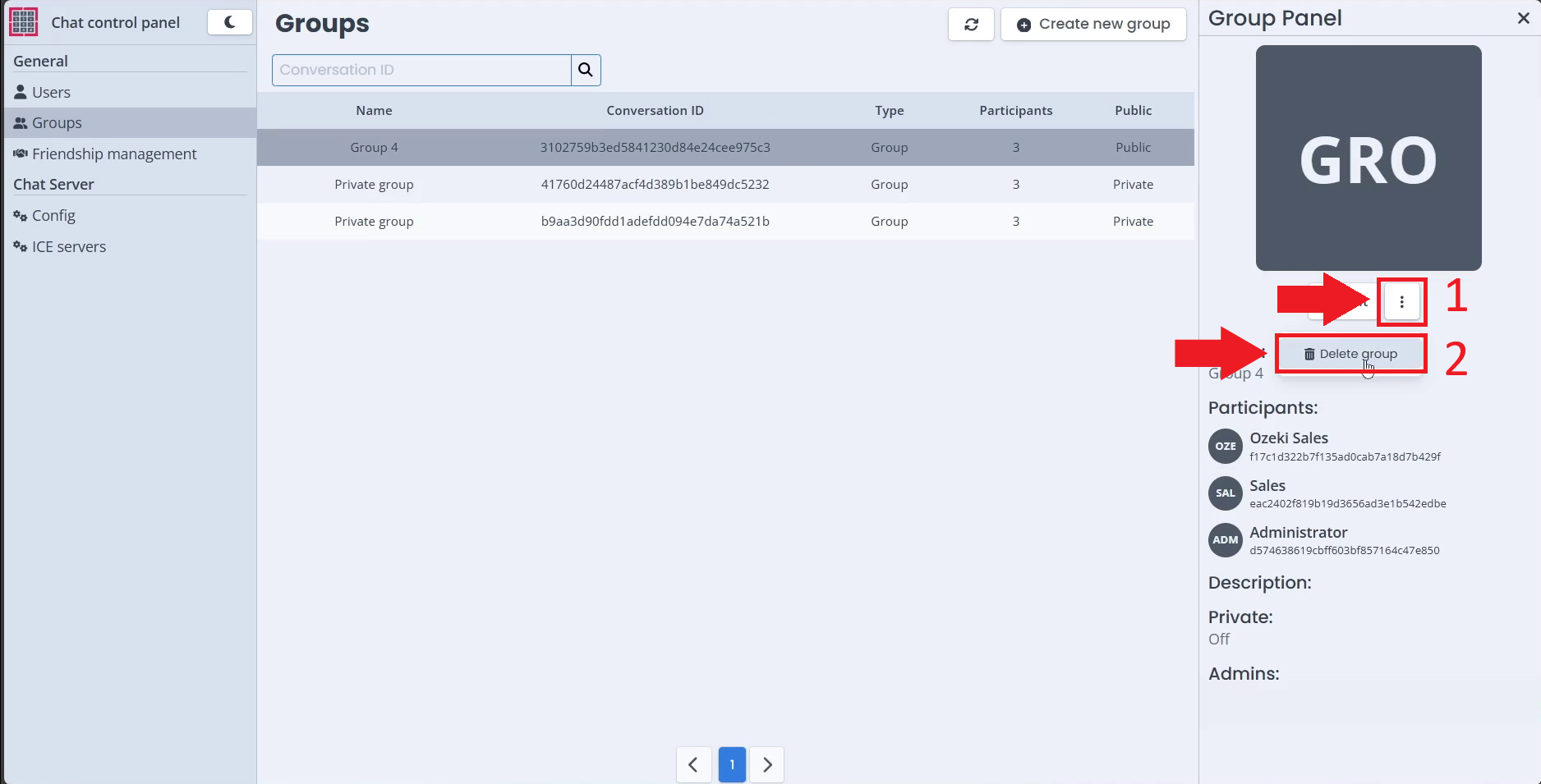Click the Conversation ID search field
This screenshot has height=784, width=1541.
(x=421, y=70)
